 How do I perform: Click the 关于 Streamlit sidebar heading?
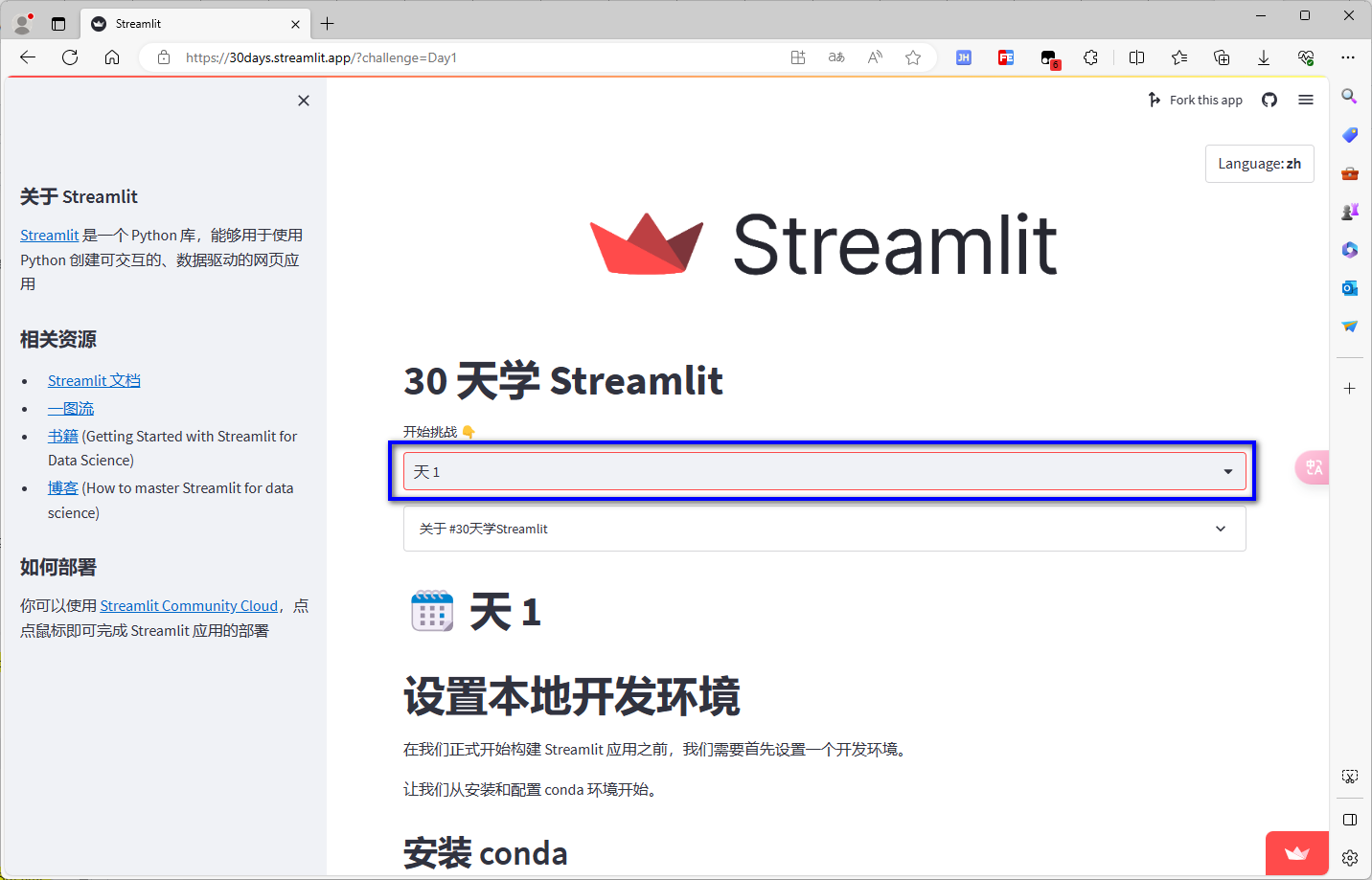(80, 196)
